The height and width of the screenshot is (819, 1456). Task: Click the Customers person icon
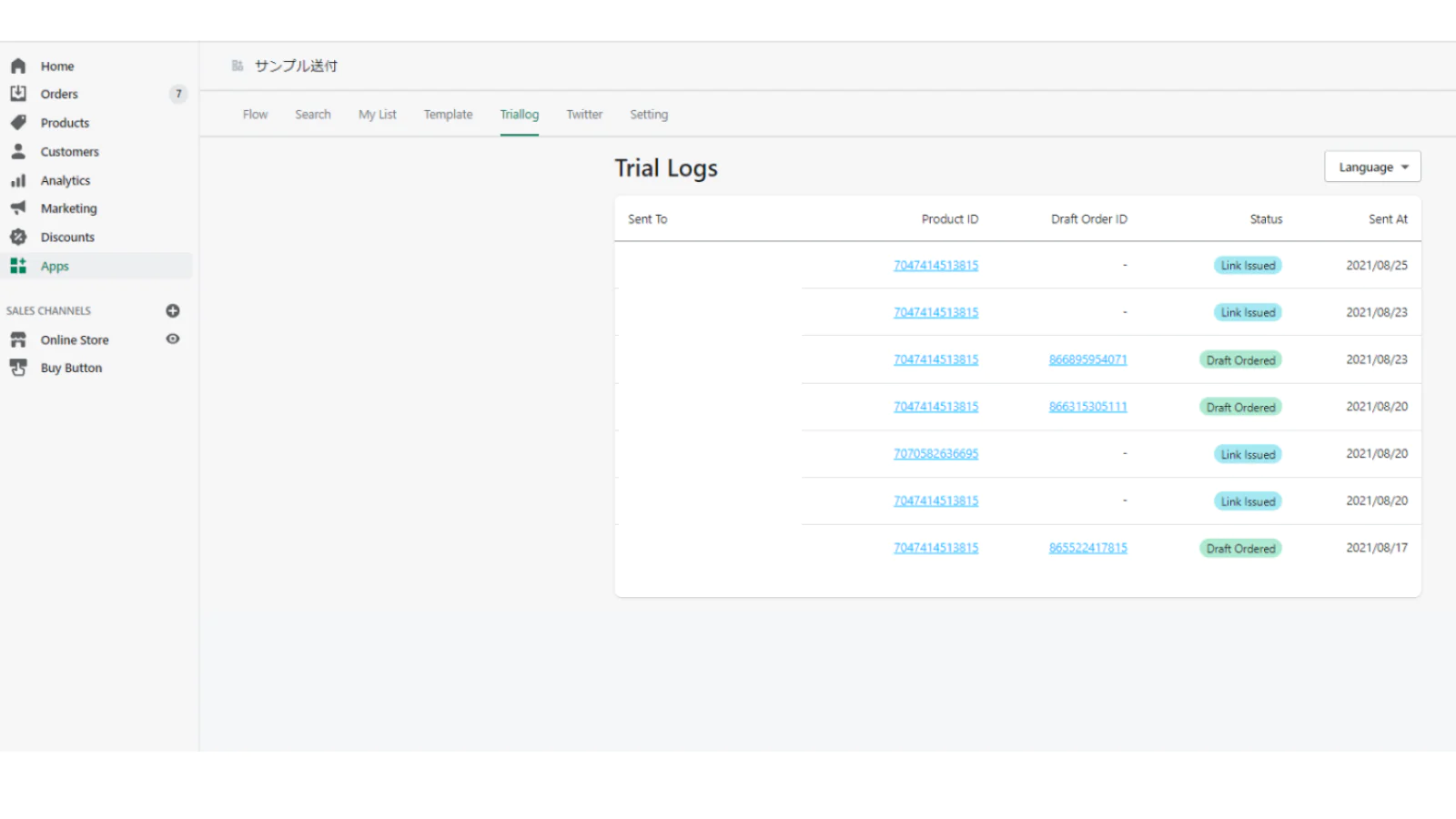pos(18,151)
